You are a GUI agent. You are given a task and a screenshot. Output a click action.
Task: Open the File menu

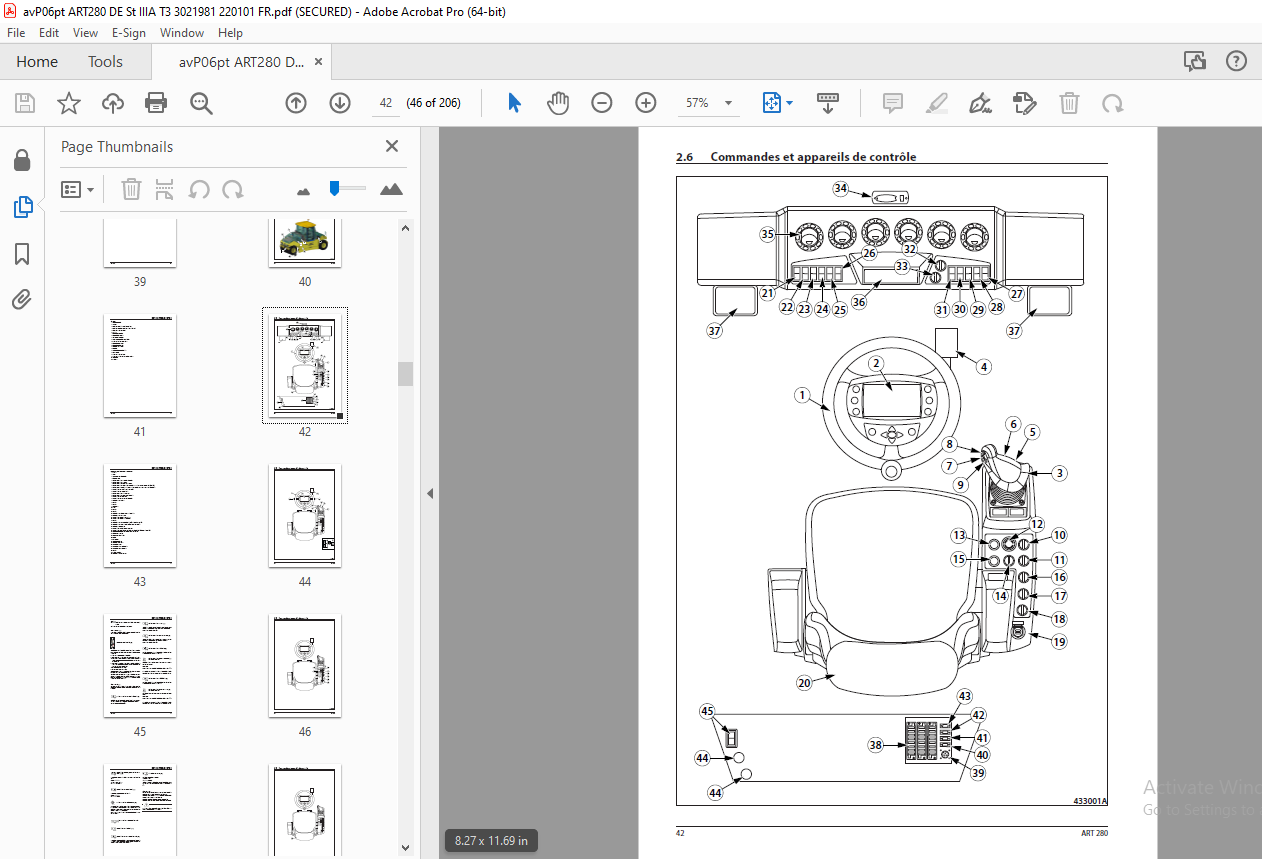tap(16, 33)
